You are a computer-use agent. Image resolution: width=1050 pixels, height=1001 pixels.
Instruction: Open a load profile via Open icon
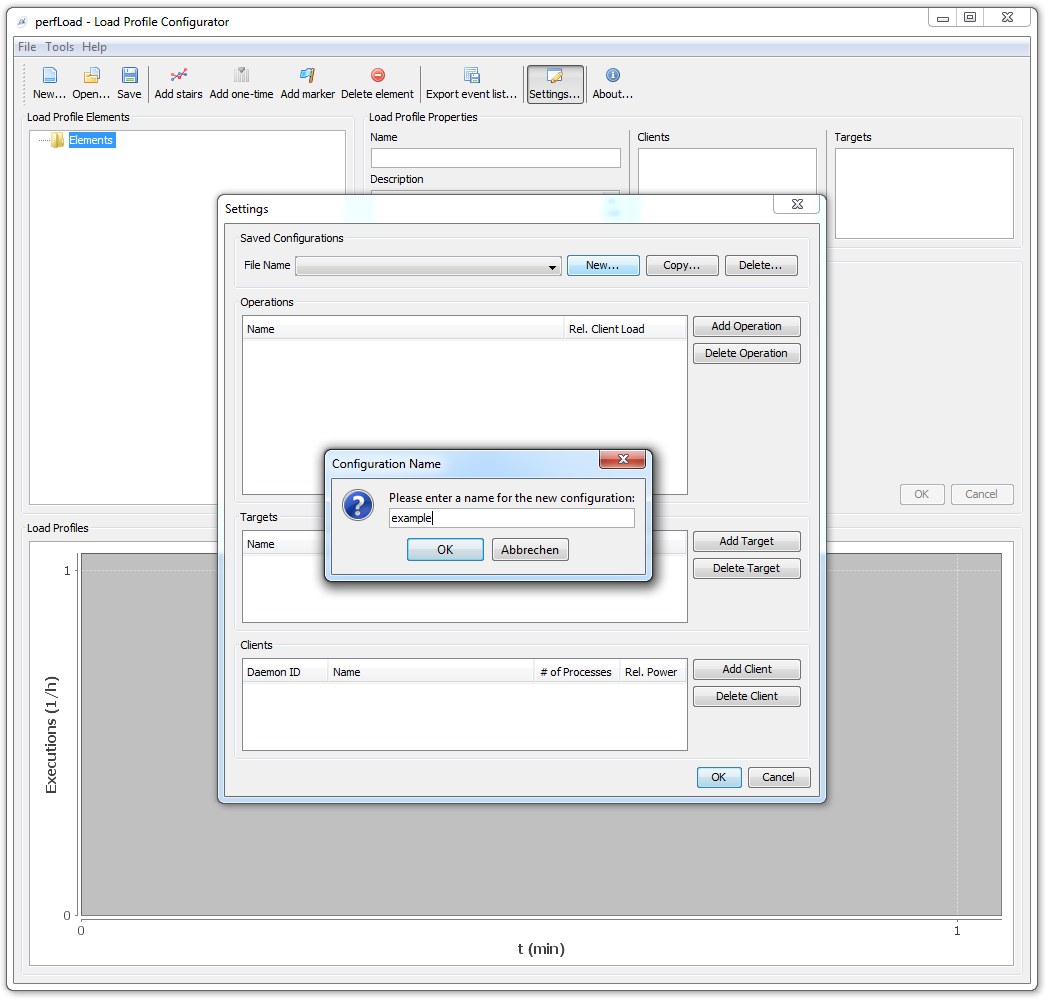coord(91,83)
